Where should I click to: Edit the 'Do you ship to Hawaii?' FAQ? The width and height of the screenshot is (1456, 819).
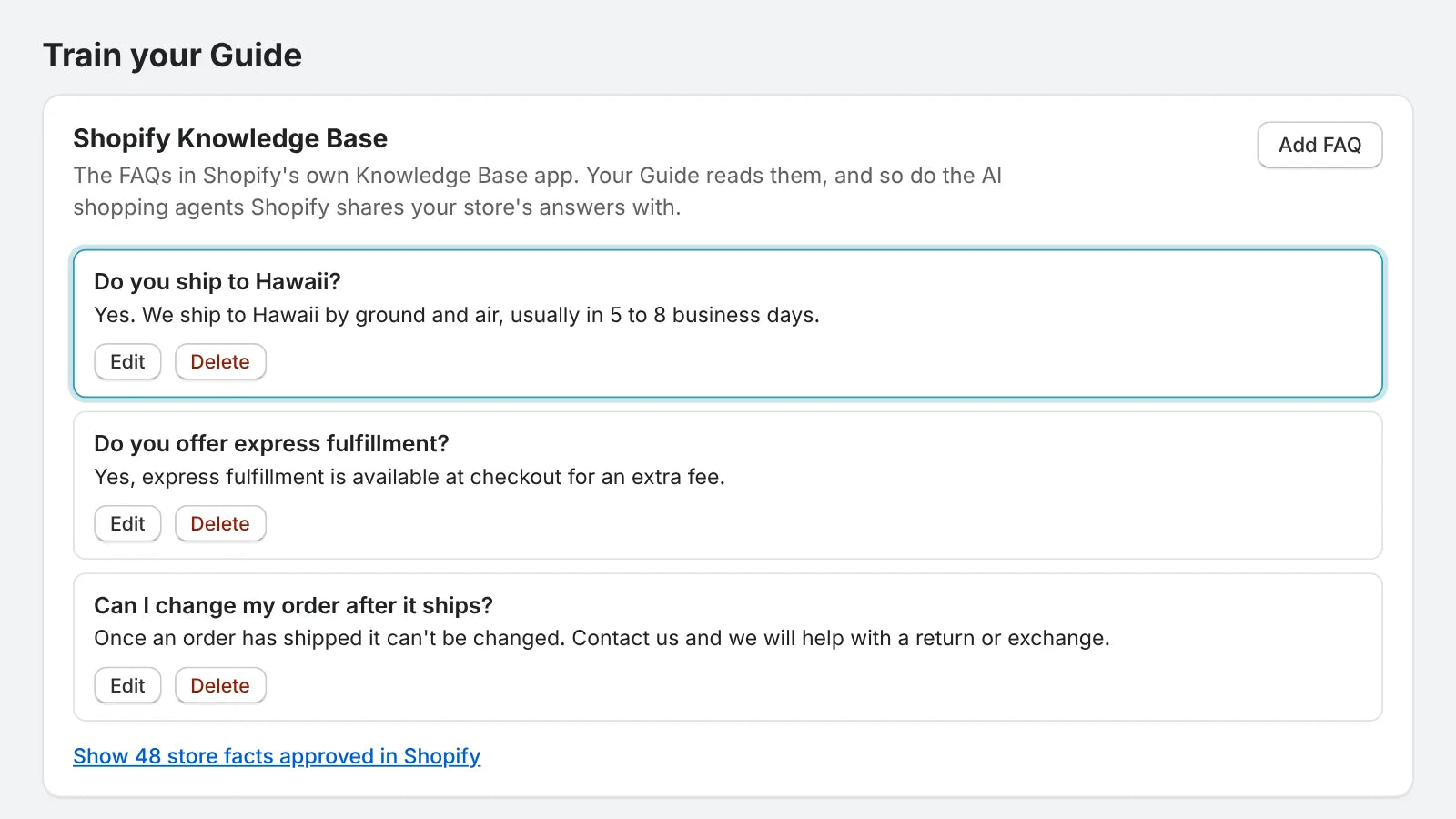127,361
